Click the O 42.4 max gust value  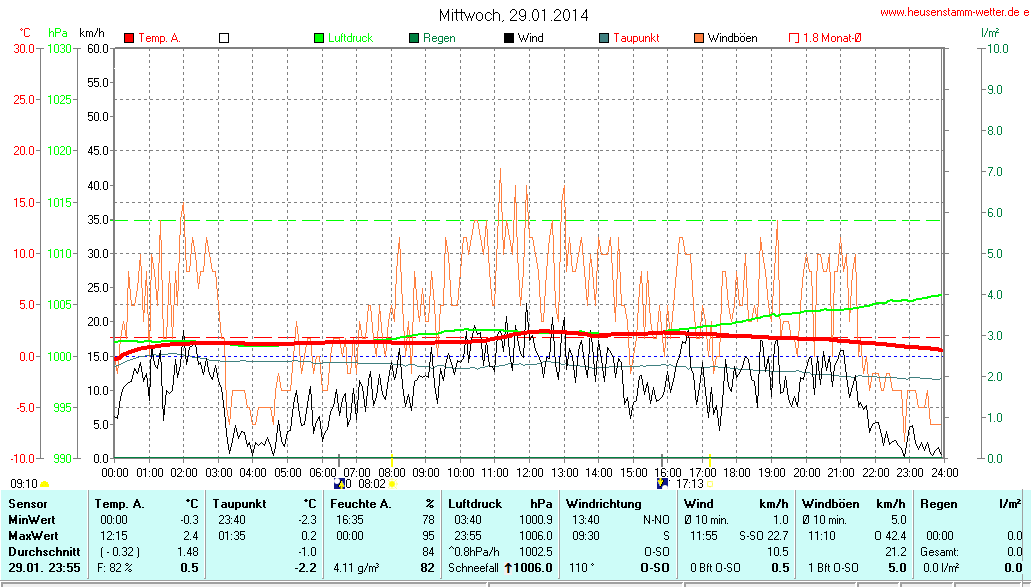pos(890,536)
